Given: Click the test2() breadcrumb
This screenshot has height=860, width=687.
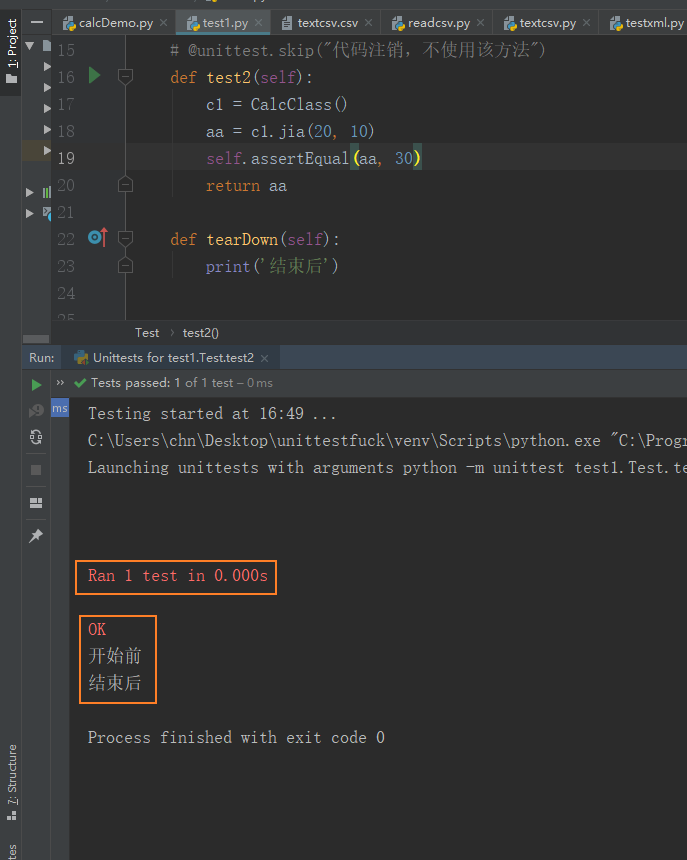Looking at the screenshot, I should pos(201,333).
